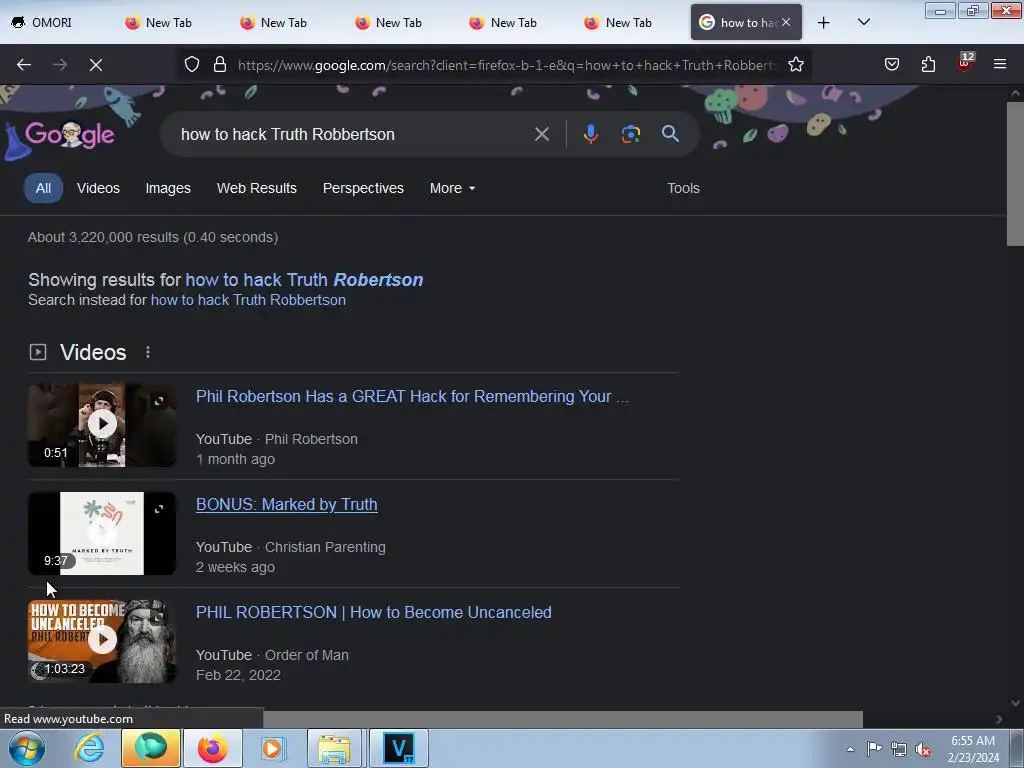The width and height of the screenshot is (1024, 768).
Task: Close the active Google search tab
Action: (x=786, y=22)
